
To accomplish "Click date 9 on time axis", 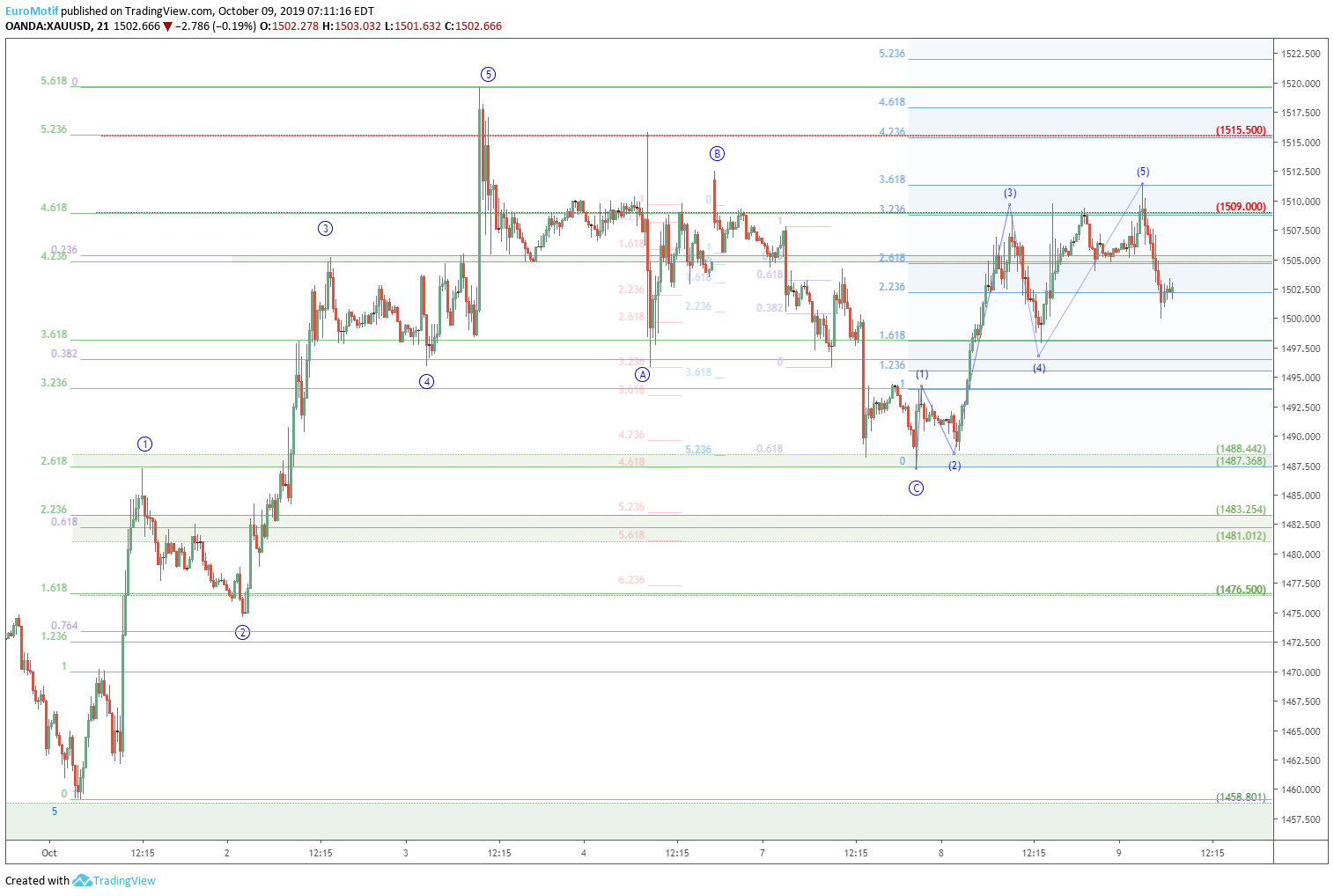I will pyautogui.click(x=1119, y=853).
